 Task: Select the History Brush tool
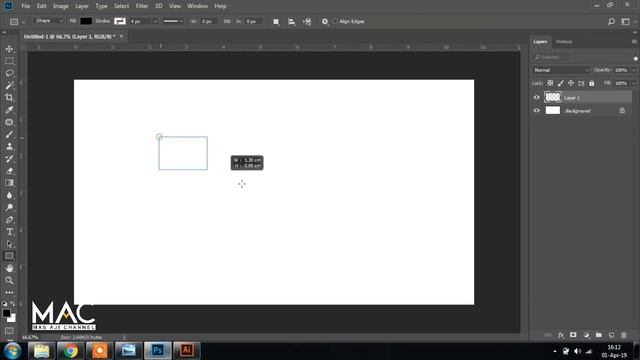pyautogui.click(x=9, y=159)
